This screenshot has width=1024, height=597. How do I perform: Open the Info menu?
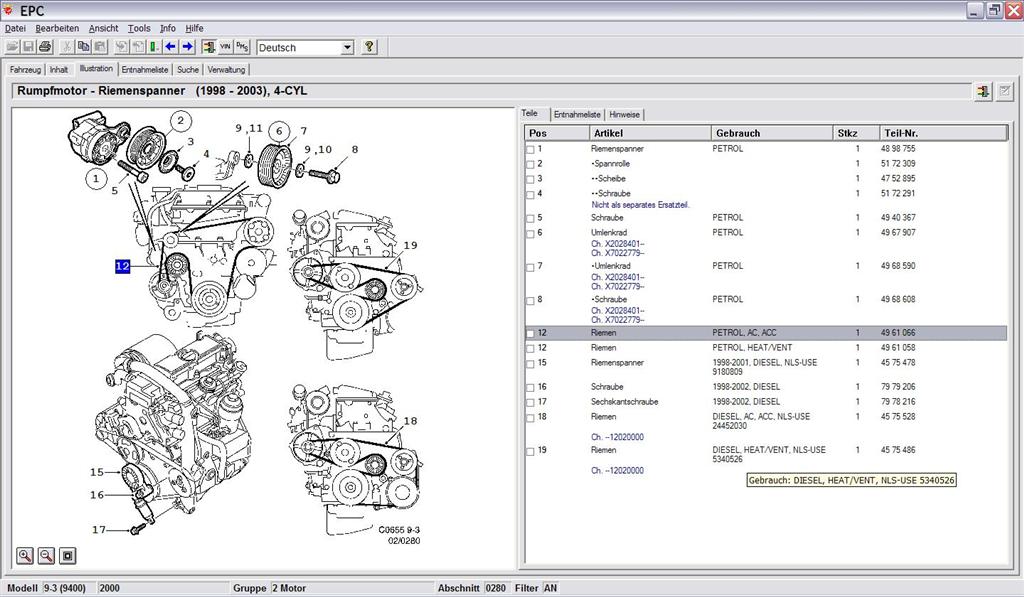click(168, 28)
